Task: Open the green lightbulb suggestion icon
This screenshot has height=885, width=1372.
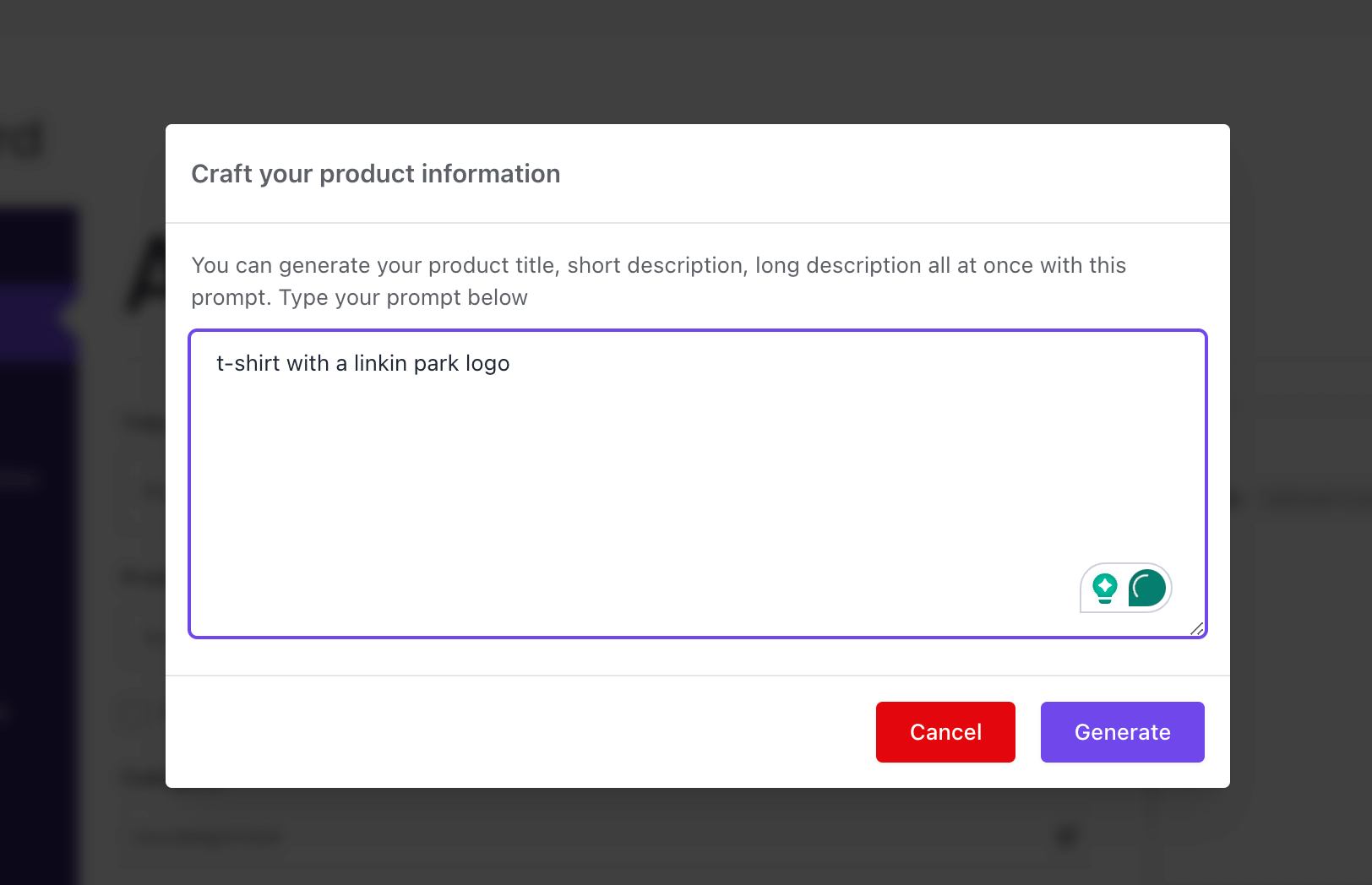Action: pos(1105,588)
